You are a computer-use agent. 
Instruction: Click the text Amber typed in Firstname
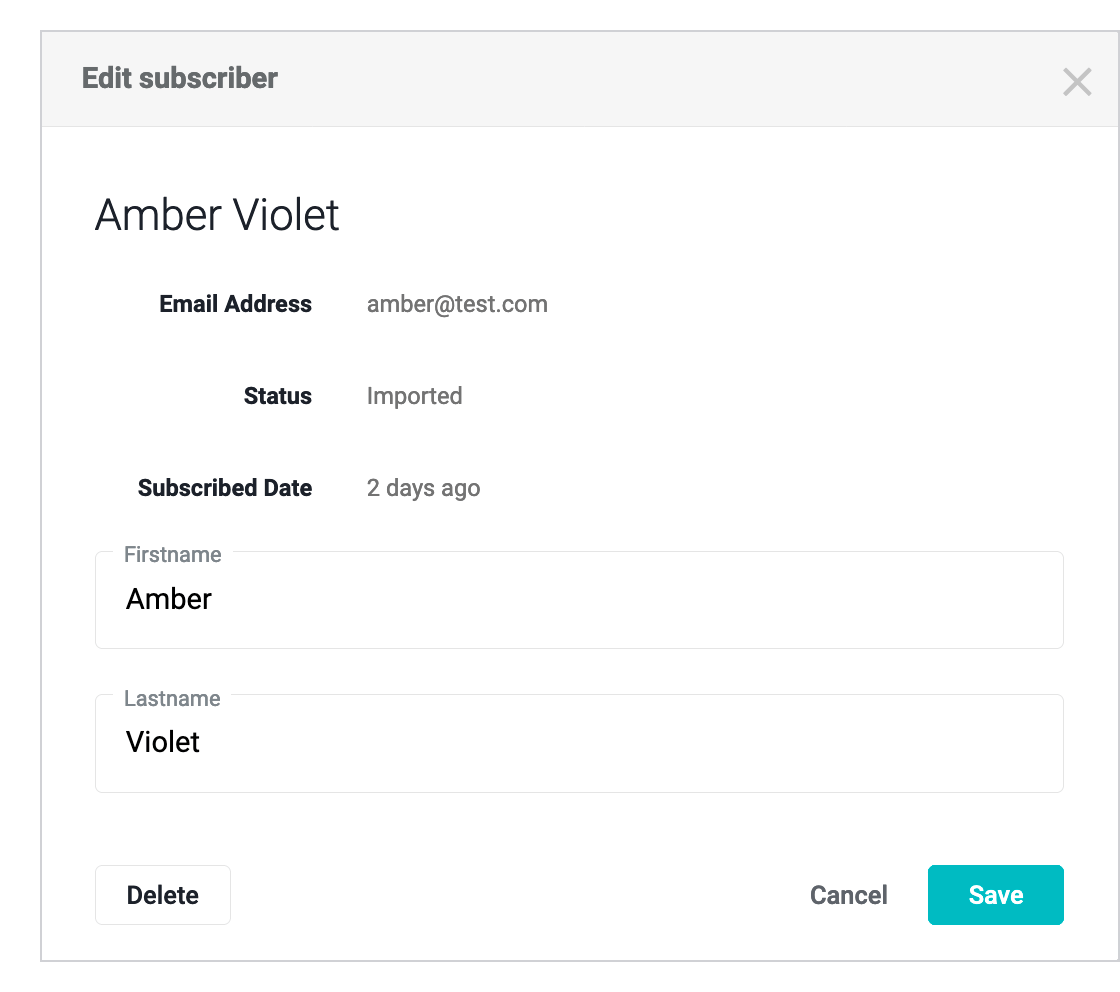tap(169, 599)
